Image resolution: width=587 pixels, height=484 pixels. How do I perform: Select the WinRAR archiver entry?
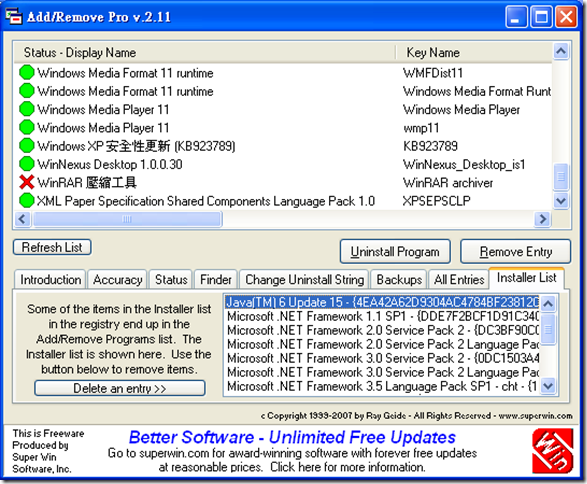point(283,182)
